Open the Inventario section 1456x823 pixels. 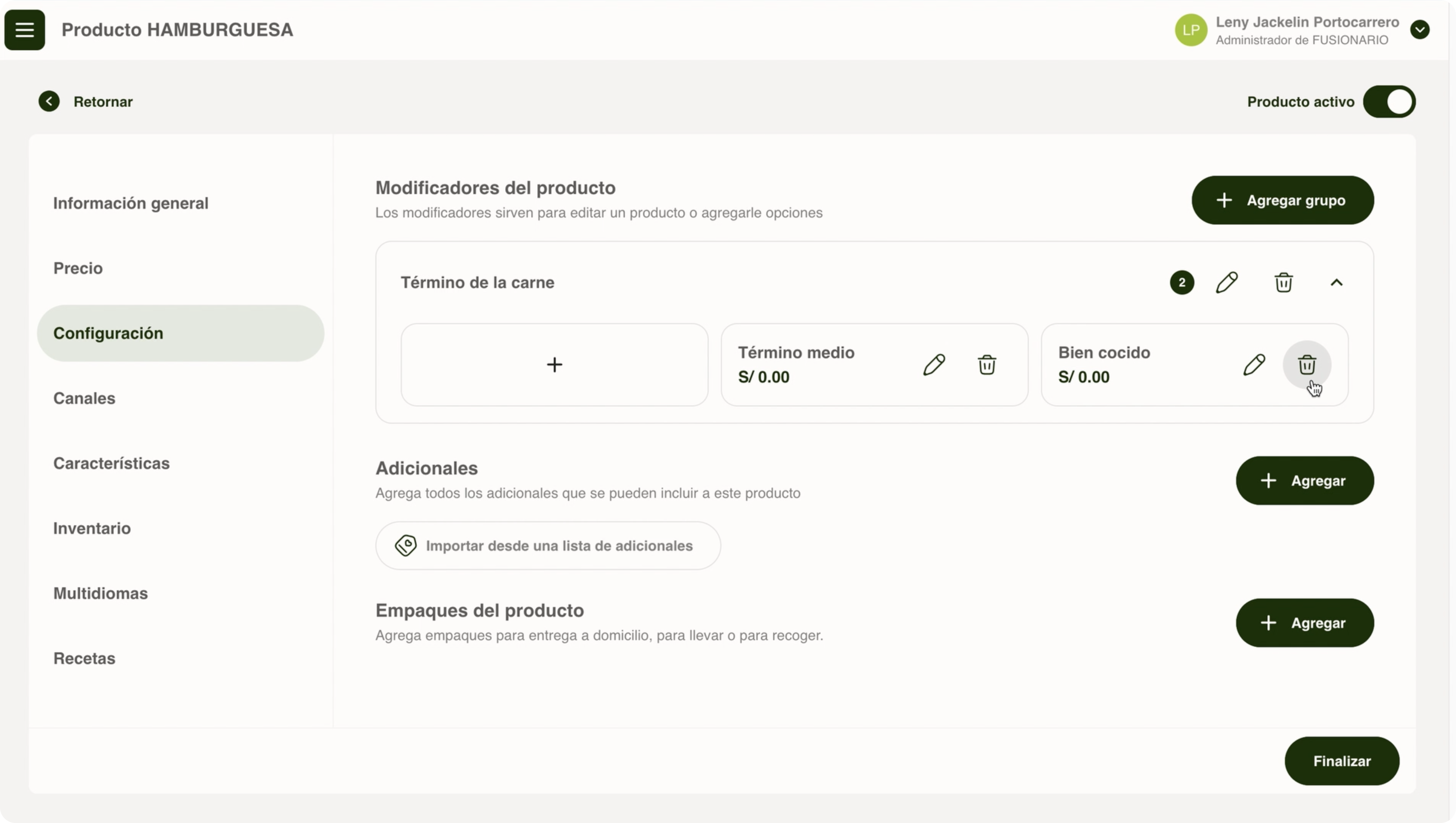[92, 528]
